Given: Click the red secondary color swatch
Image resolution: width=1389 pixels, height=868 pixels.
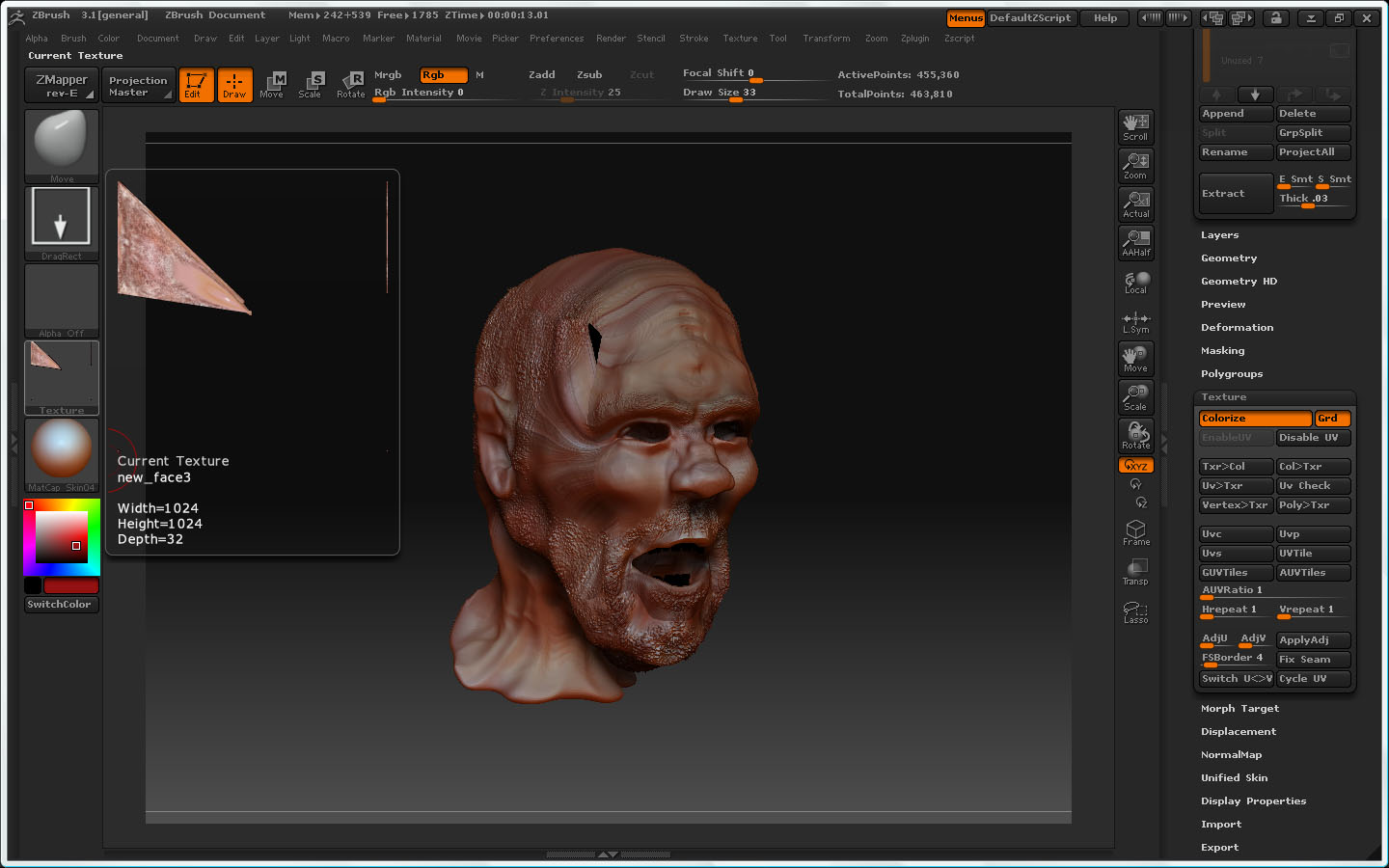Looking at the screenshot, I should tap(70, 586).
